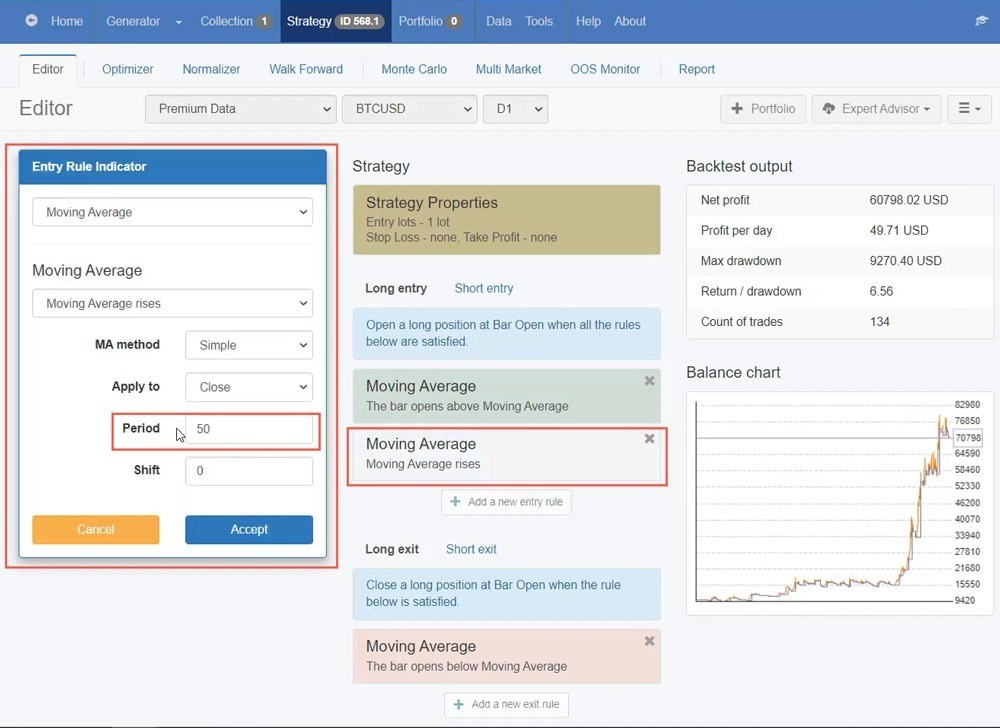Switch to the Optimizer tab
The height and width of the screenshot is (728, 1000).
[x=128, y=69]
